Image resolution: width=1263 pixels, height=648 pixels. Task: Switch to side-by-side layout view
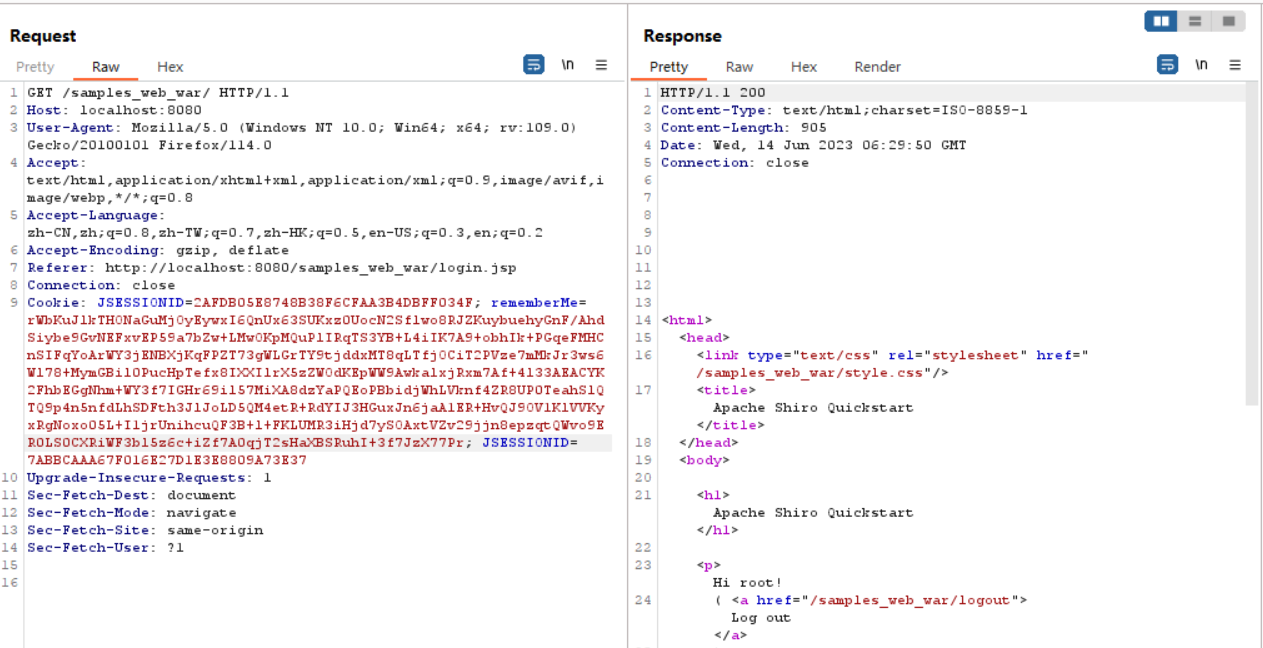(x=1161, y=21)
